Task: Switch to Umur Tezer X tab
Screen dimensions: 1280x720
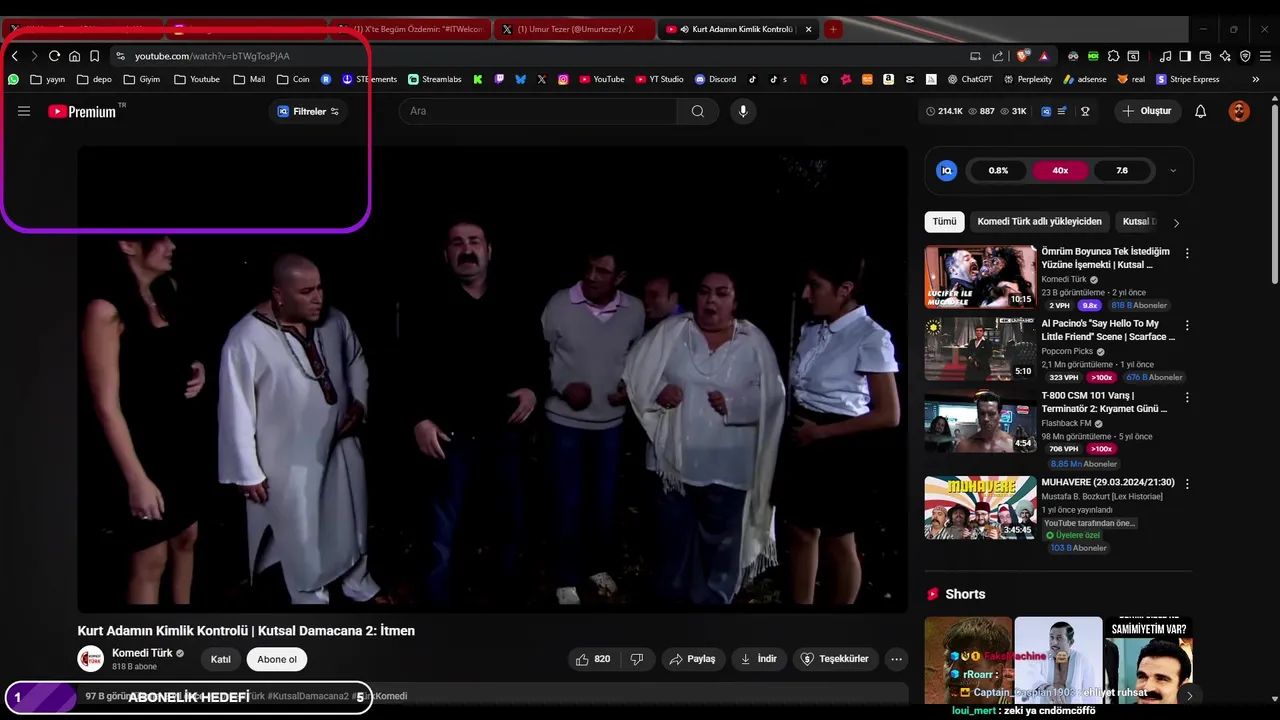Action: (x=575, y=29)
